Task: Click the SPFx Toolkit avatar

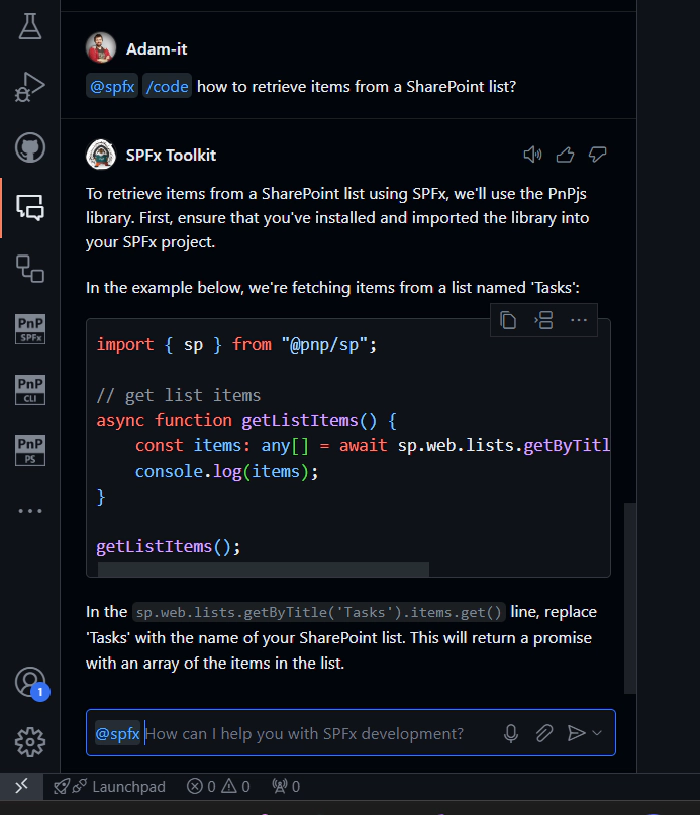Action: click(101, 154)
